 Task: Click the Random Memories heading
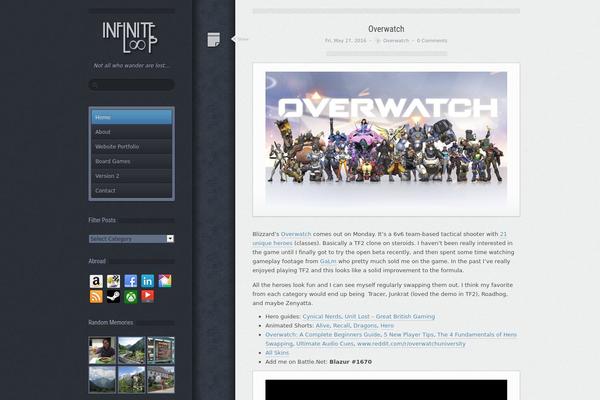pyautogui.click(x=111, y=323)
